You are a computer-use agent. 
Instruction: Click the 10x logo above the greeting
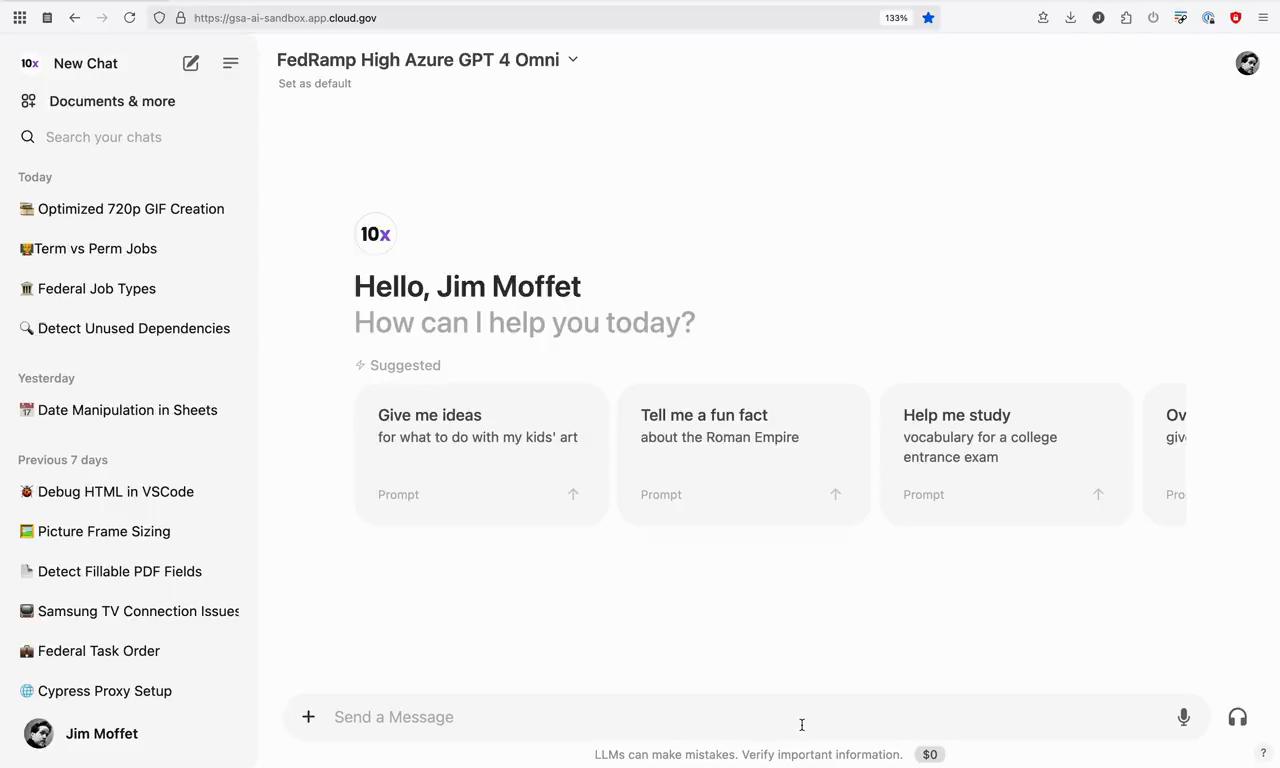click(x=375, y=233)
